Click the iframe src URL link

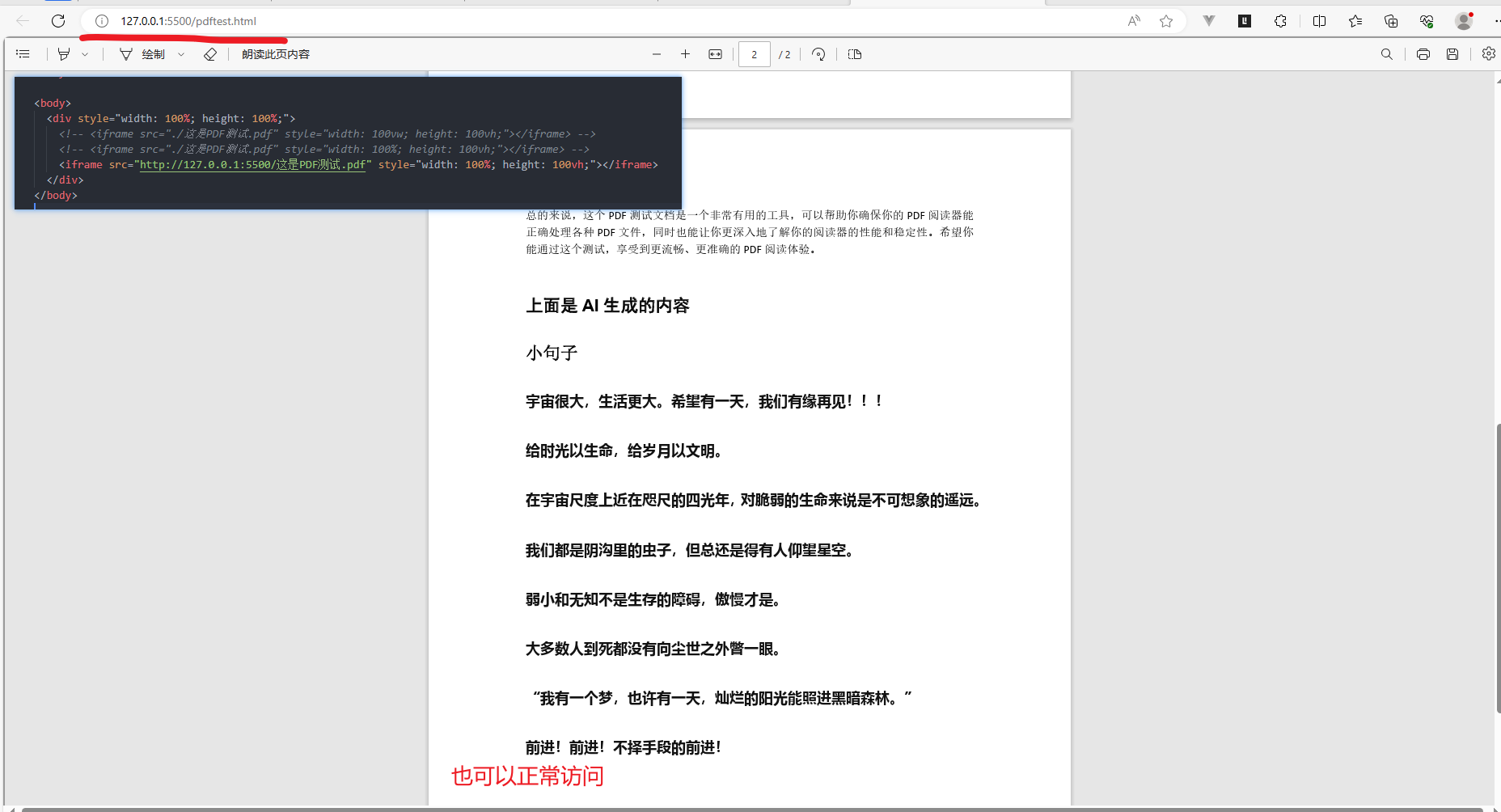253,165
